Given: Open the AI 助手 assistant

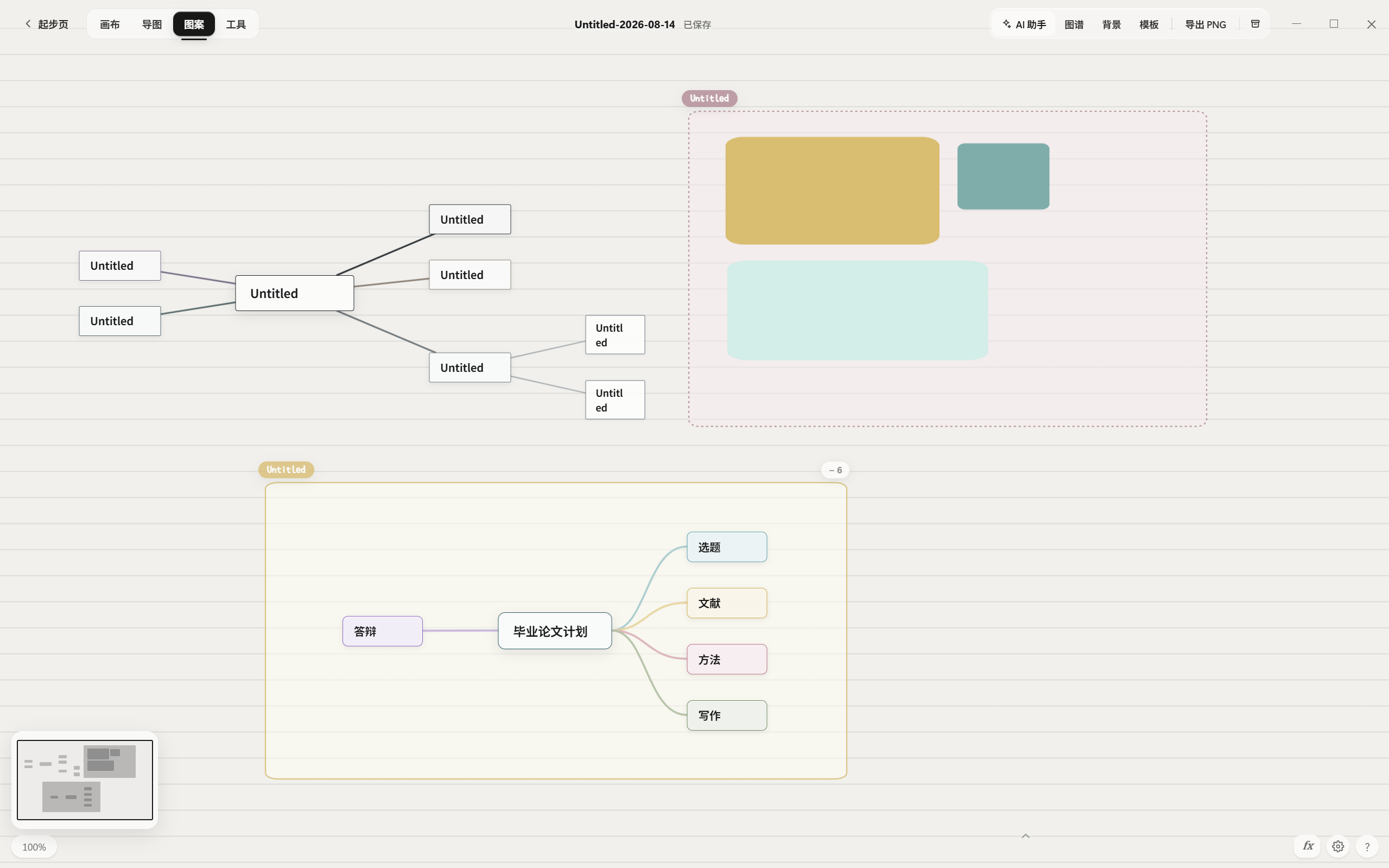Looking at the screenshot, I should coord(1024,24).
